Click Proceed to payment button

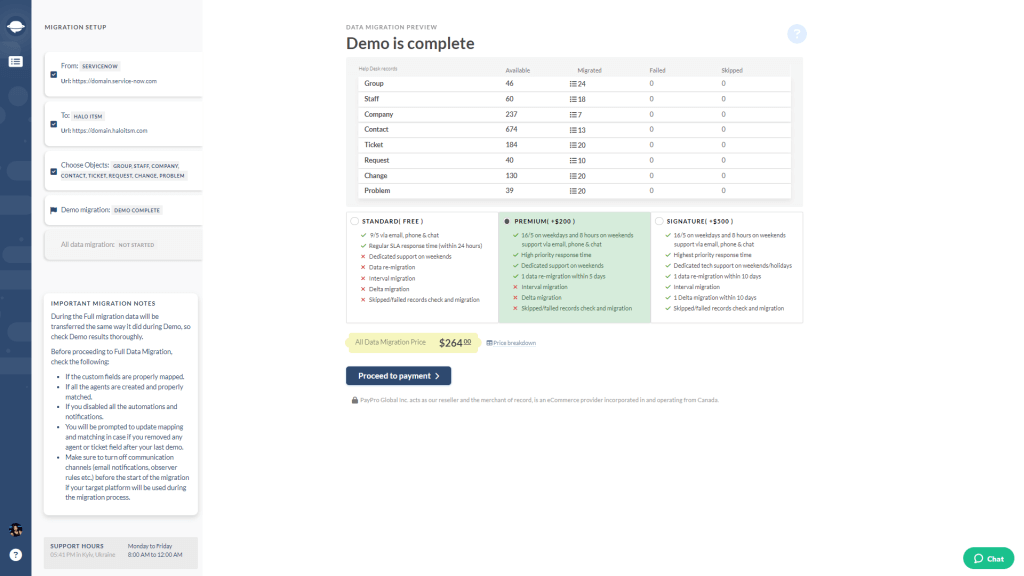pyautogui.click(x=398, y=376)
